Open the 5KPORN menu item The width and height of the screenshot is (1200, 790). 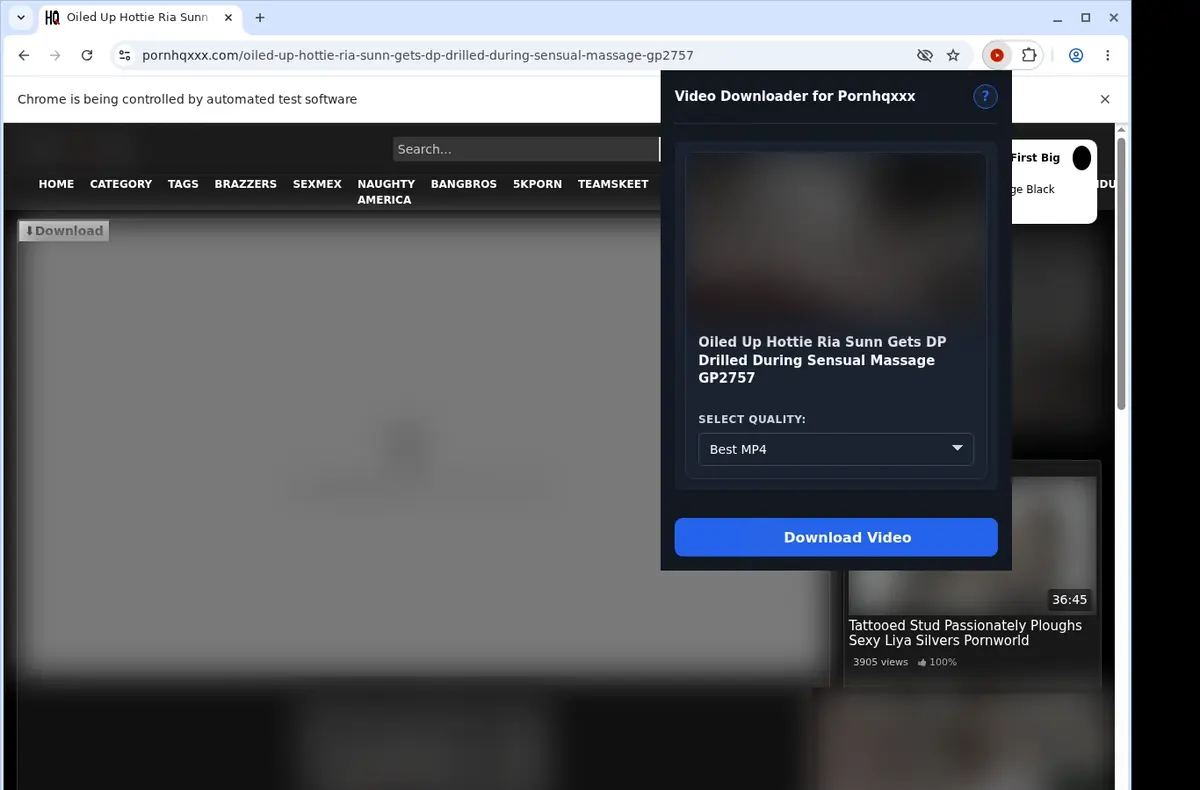[537, 184]
